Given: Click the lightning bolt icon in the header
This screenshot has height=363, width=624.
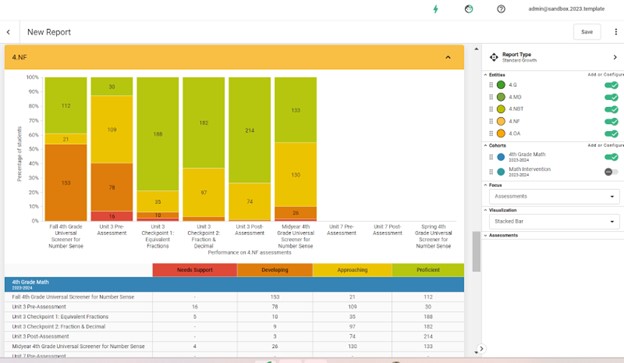Looking at the screenshot, I should coord(435,9).
